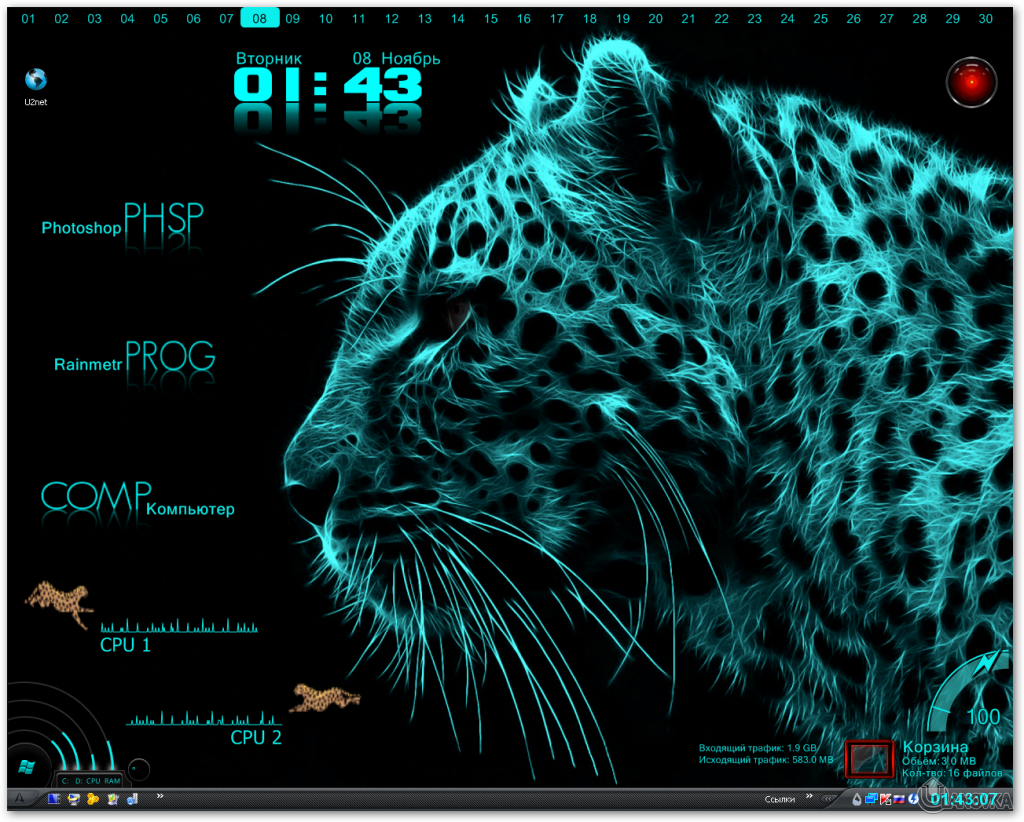Open the Windows Start orb logo

(26, 767)
